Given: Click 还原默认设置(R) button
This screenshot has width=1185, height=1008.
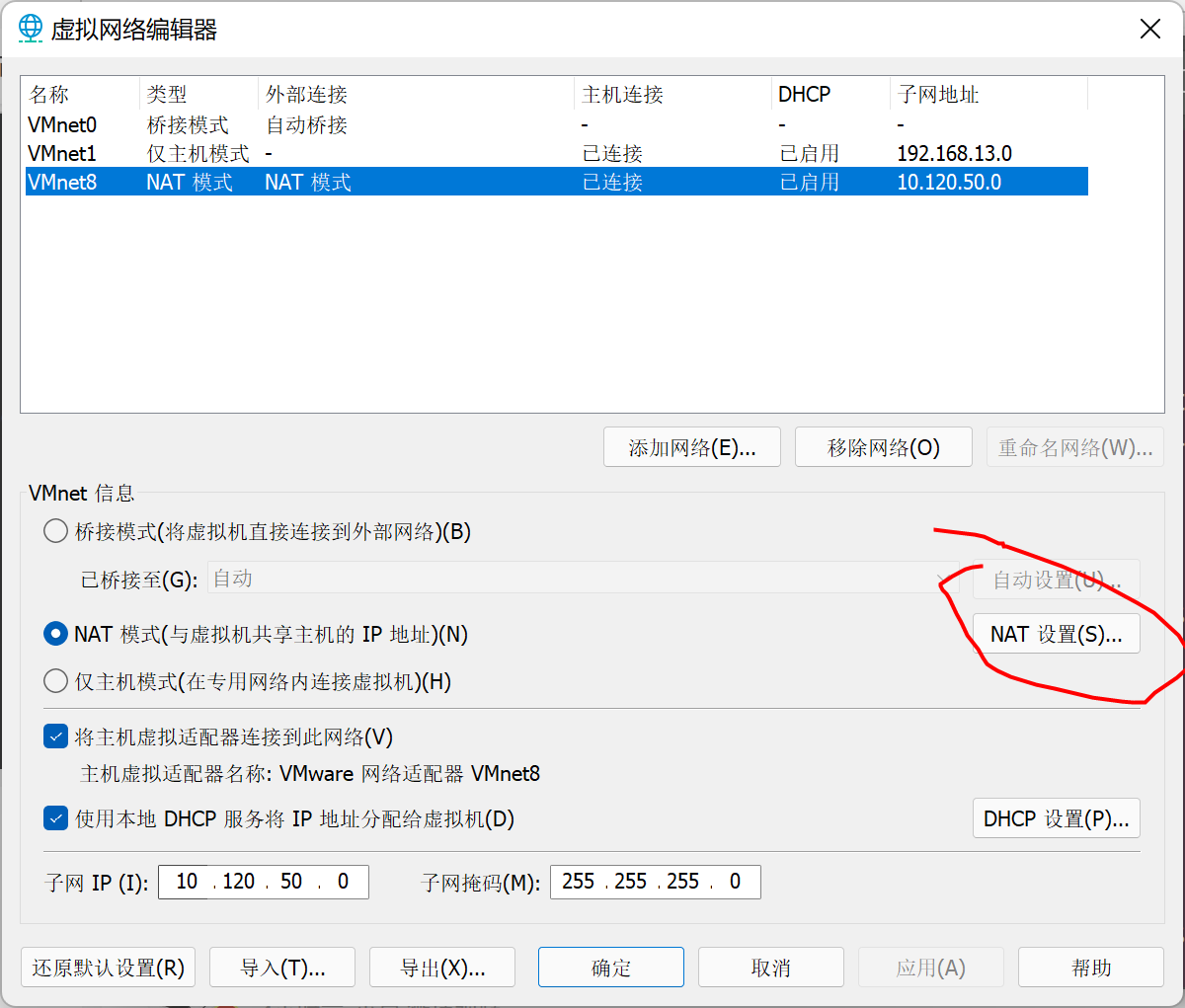Looking at the screenshot, I should [x=109, y=968].
